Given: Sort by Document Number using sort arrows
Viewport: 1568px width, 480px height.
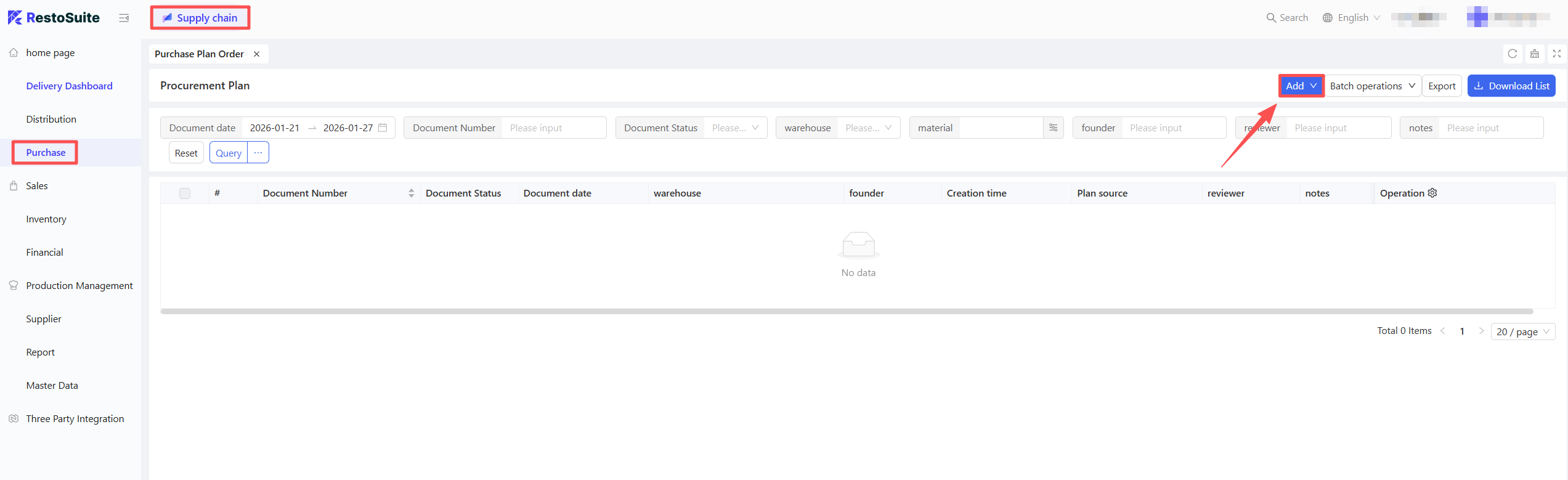Looking at the screenshot, I should [411, 193].
